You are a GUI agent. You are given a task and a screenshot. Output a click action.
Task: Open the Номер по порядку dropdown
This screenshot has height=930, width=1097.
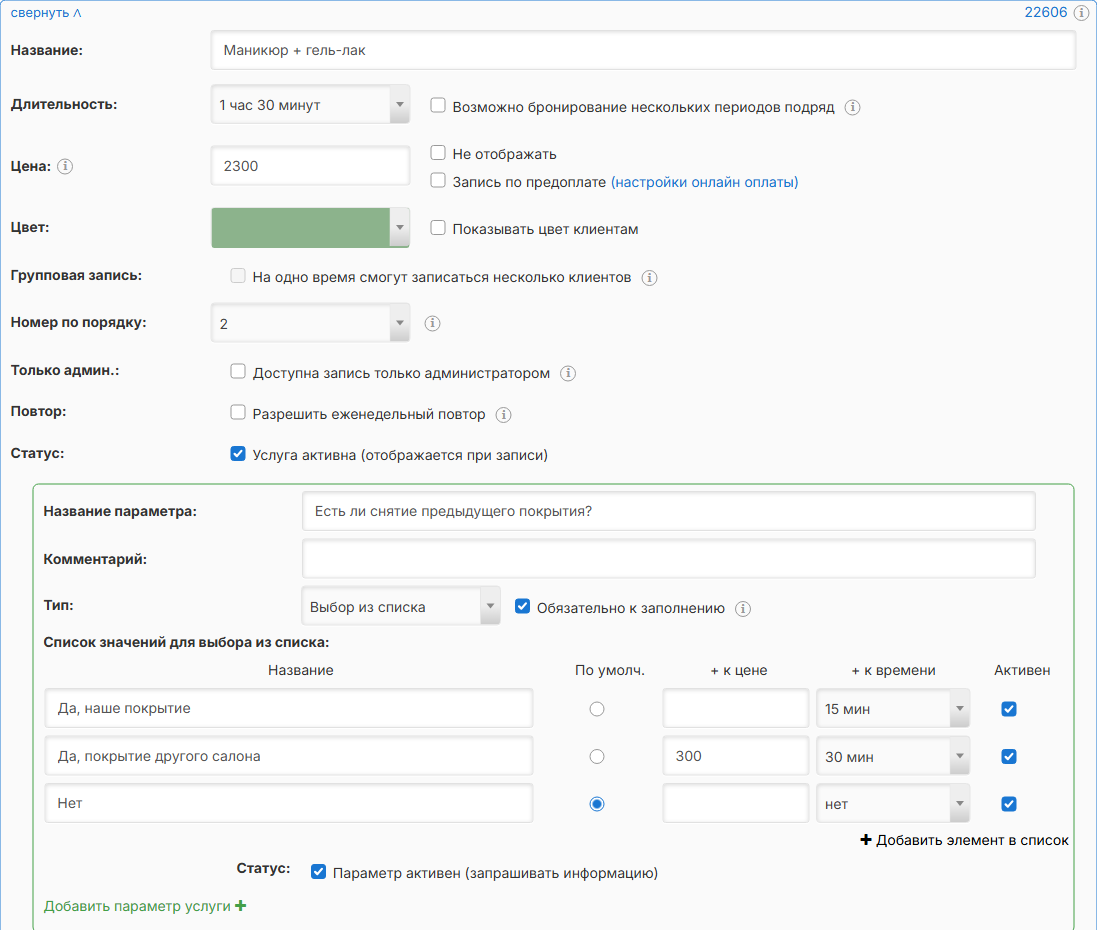[311, 323]
